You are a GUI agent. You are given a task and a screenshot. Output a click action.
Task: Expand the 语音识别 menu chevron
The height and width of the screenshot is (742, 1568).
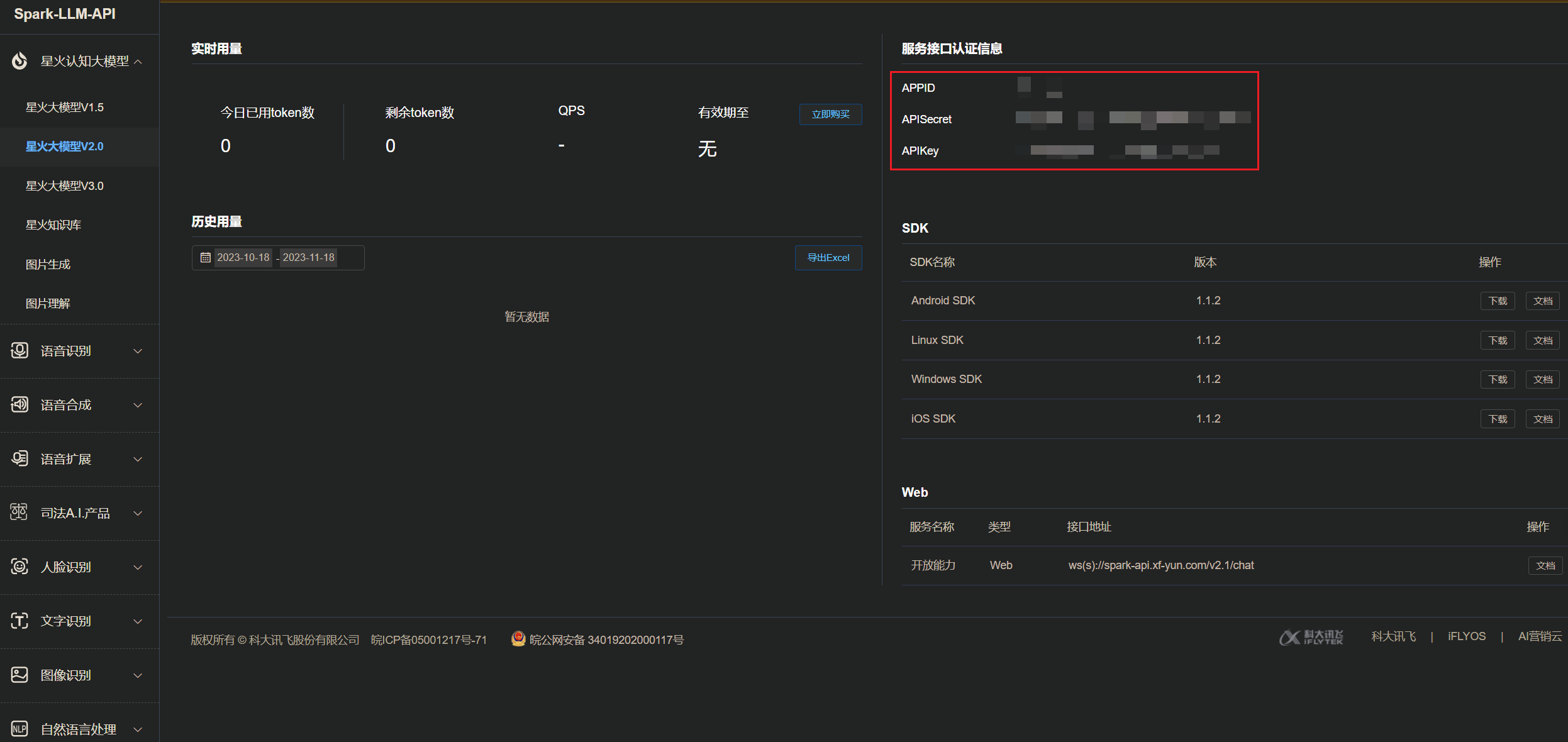point(138,351)
